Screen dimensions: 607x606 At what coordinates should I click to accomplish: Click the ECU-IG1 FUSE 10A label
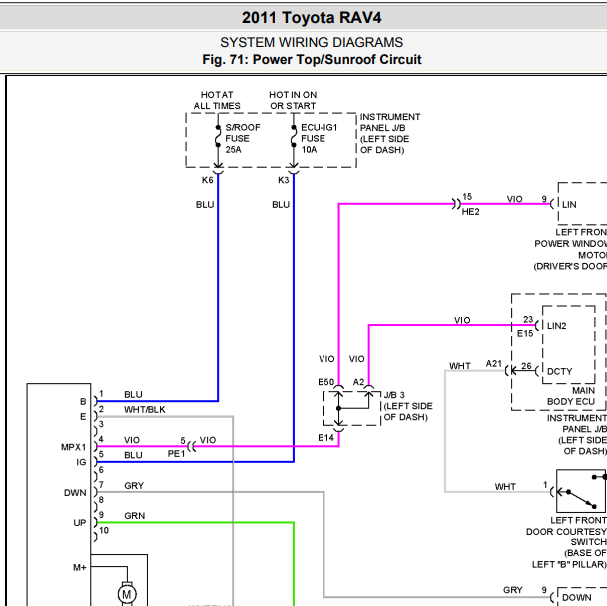(x=319, y=138)
